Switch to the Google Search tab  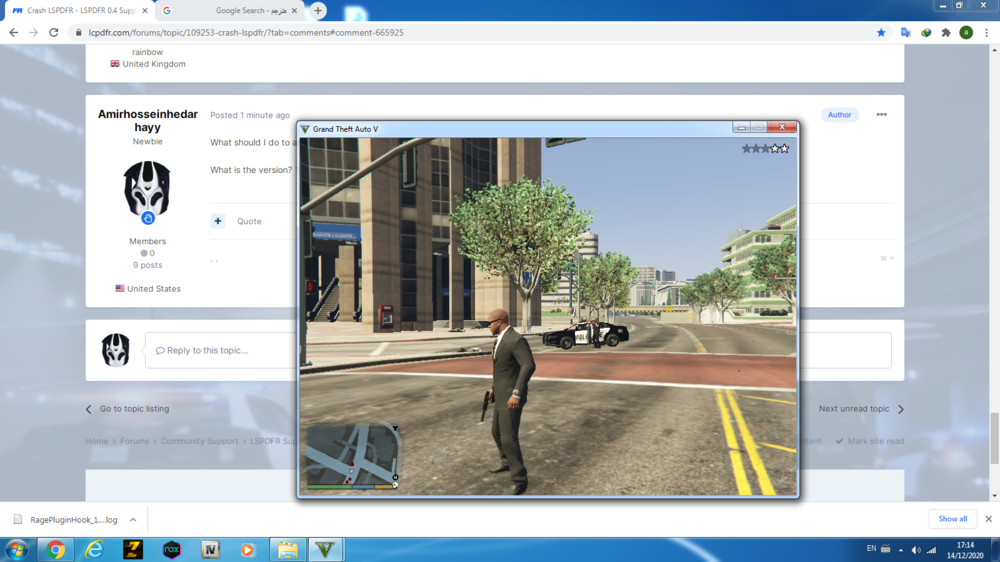click(x=230, y=10)
